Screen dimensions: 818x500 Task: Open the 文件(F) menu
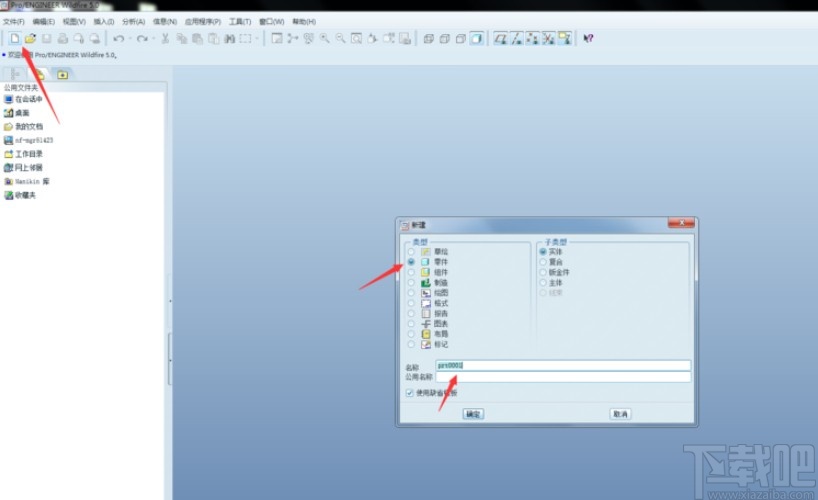tap(14, 21)
